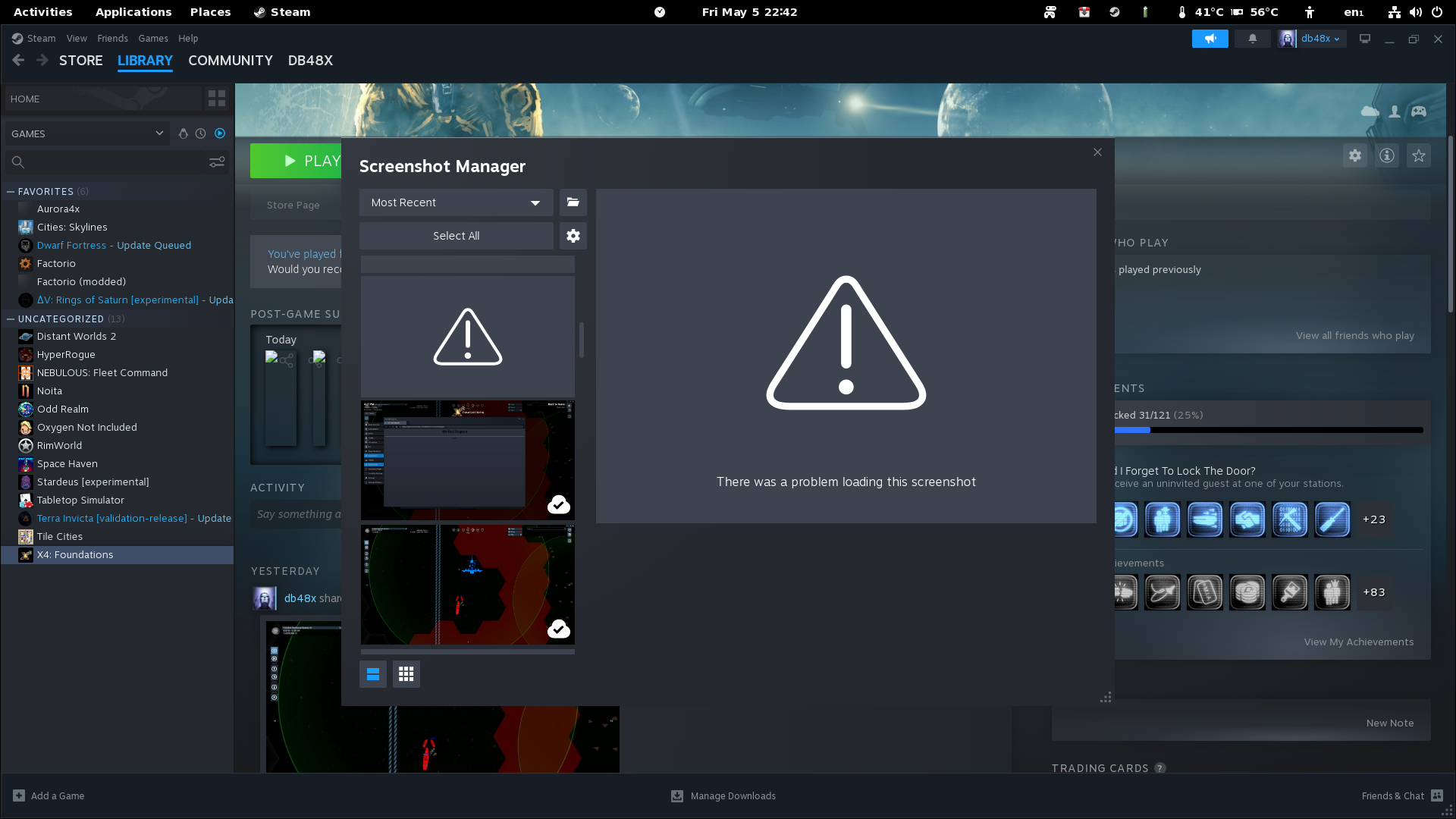Open the Friends menu

click(112, 39)
